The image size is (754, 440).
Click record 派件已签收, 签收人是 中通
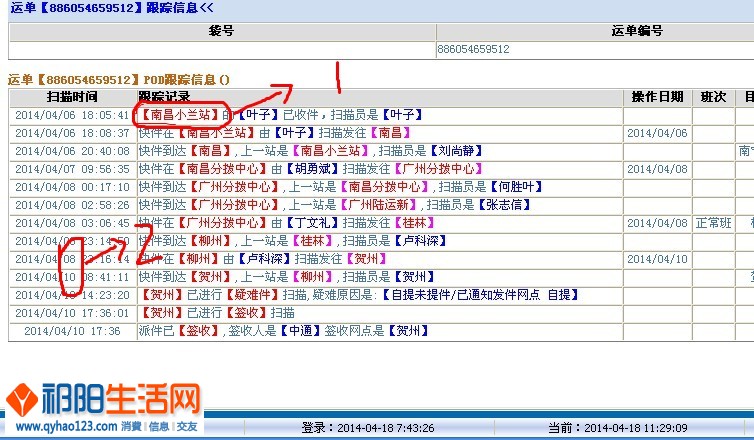coord(284,331)
